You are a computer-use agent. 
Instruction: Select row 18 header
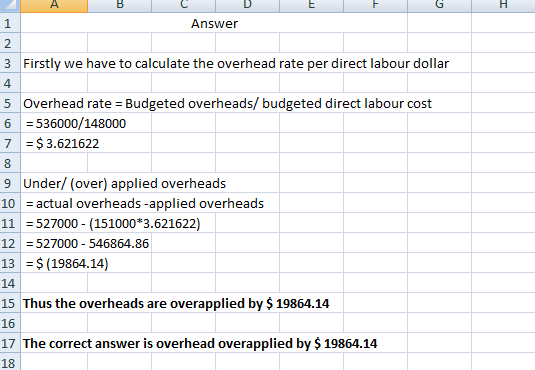point(10,362)
